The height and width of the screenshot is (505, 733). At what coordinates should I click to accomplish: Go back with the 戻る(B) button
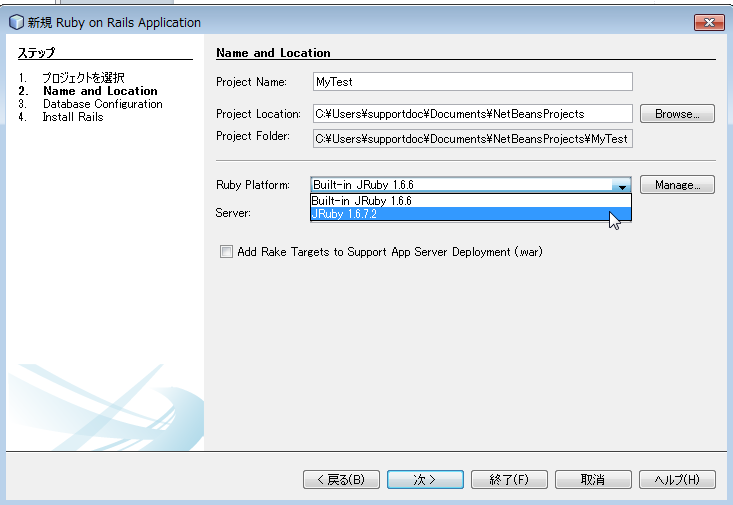341,479
